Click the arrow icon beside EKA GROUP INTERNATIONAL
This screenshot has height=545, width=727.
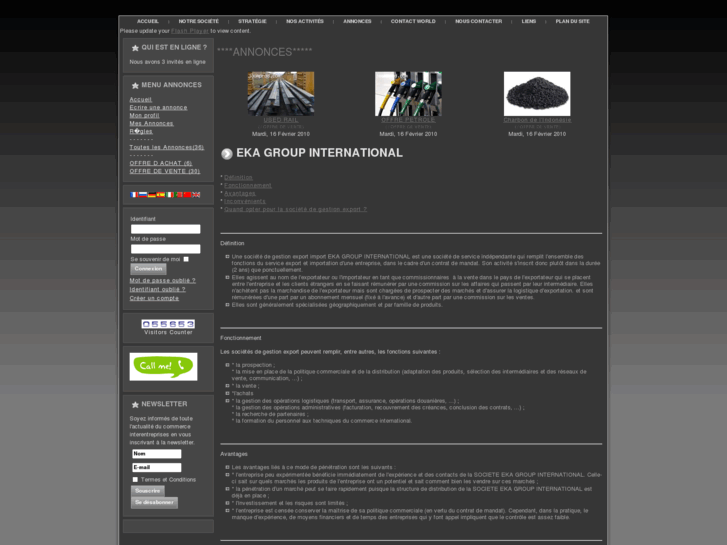pos(227,154)
